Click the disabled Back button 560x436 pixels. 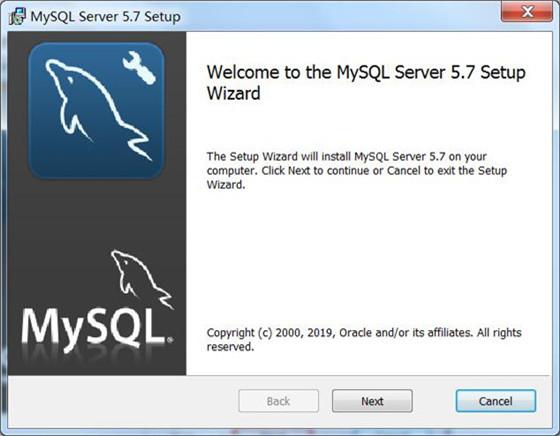pos(279,401)
